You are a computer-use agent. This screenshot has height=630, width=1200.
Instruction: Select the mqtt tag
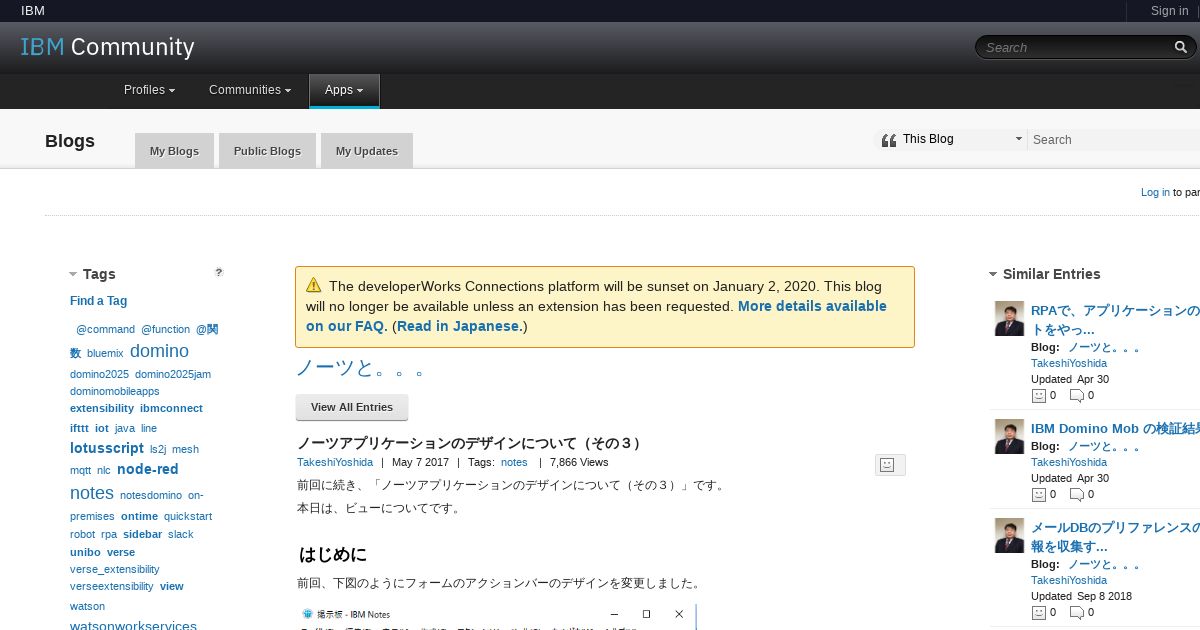pyautogui.click(x=80, y=470)
